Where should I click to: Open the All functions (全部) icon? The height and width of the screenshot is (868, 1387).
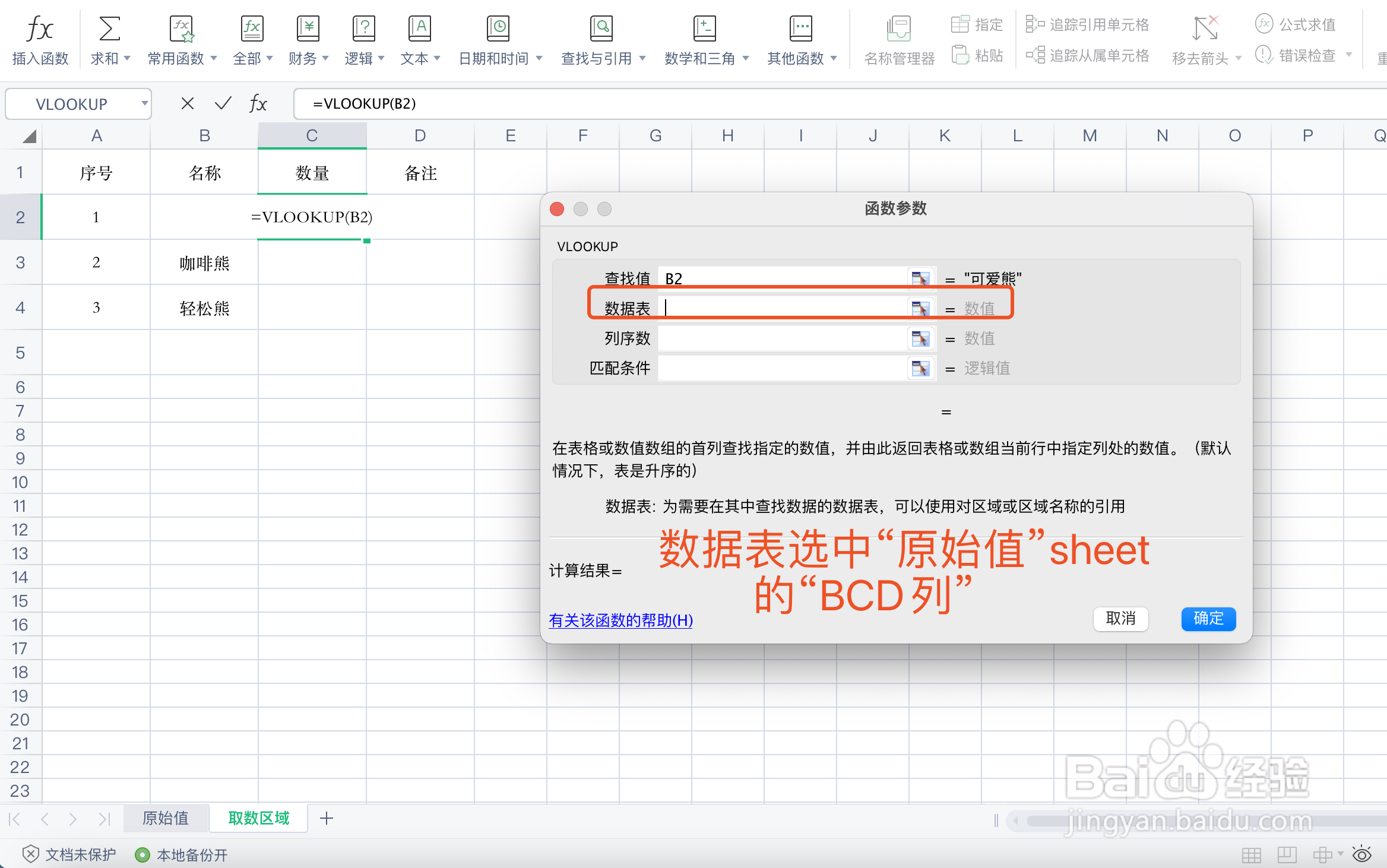tap(252, 28)
